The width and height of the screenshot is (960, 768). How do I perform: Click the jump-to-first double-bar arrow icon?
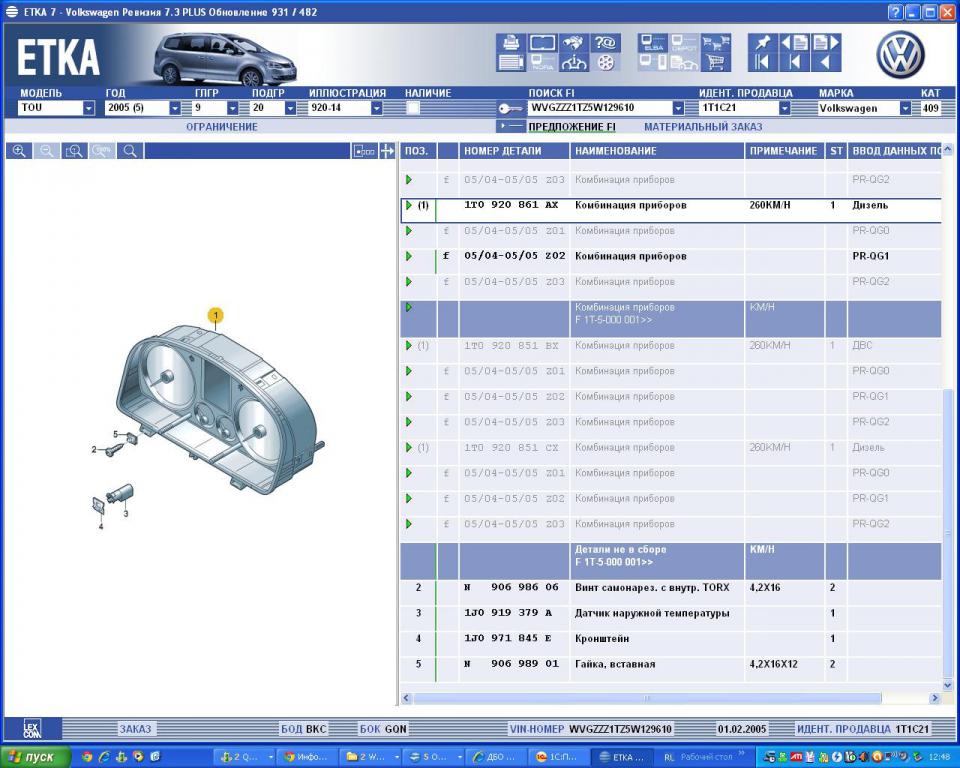coord(763,62)
